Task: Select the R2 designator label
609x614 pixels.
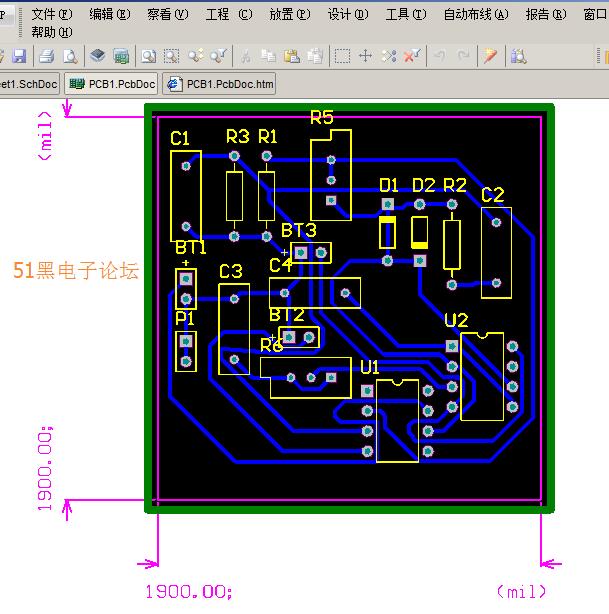Action: click(455, 185)
